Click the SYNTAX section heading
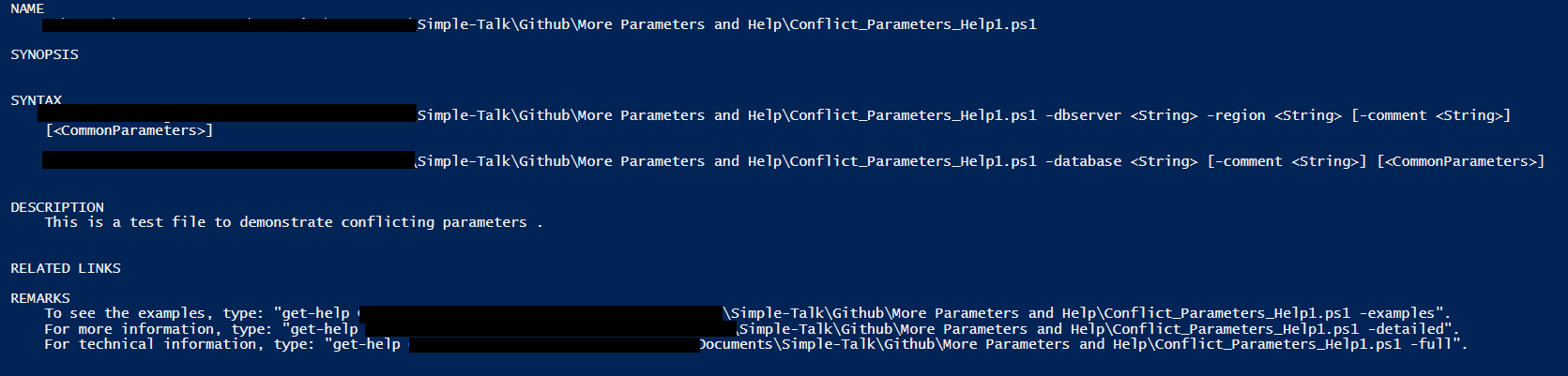Image resolution: width=1568 pixels, height=376 pixels. click(36, 100)
